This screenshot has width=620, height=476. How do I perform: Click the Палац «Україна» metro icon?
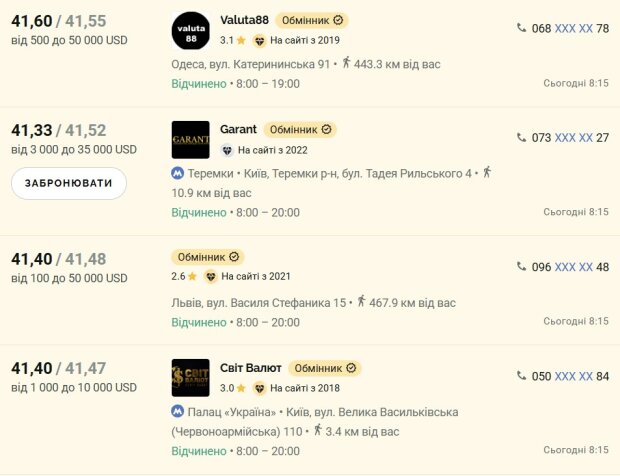pyautogui.click(x=177, y=412)
